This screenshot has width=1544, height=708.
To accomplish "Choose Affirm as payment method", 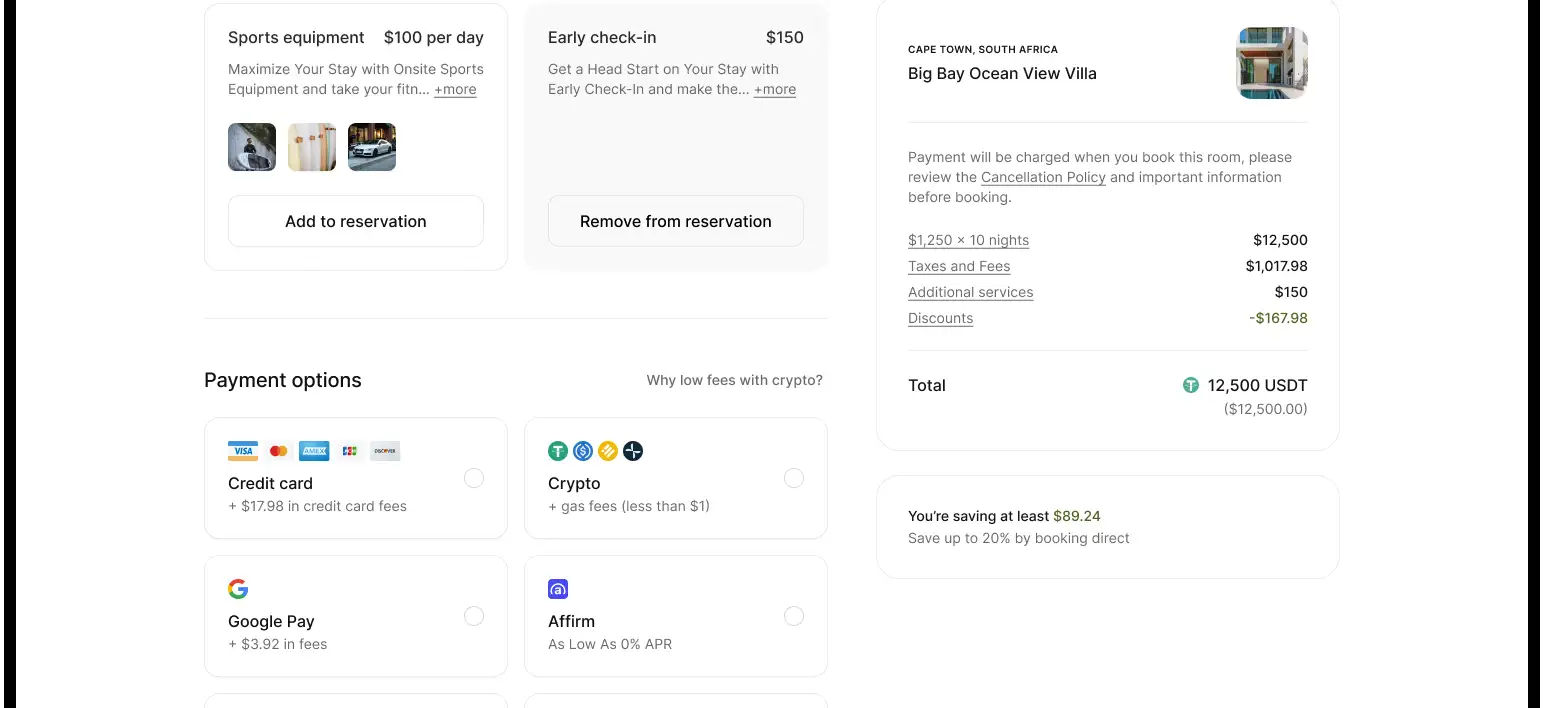I will (x=794, y=616).
